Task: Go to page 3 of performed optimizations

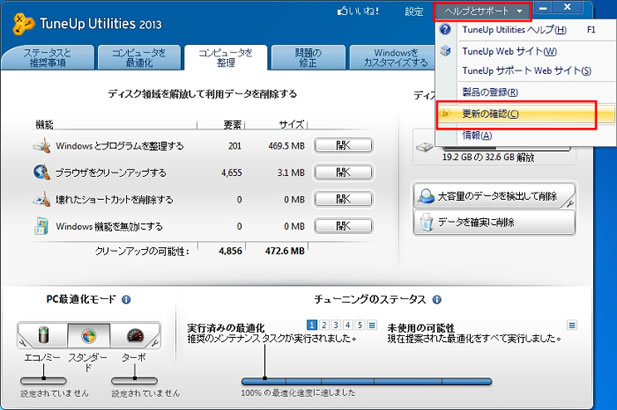Action: 334,325
